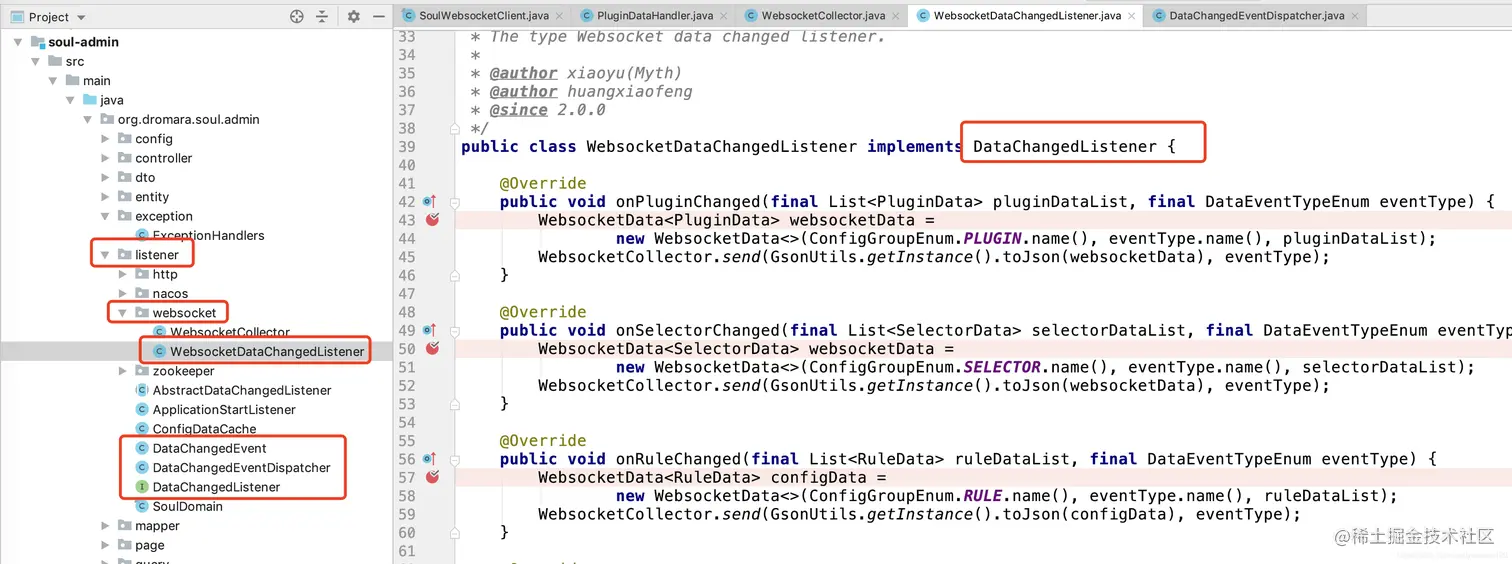
Task: Collapse the soul-admin module node
Action: coord(19,42)
